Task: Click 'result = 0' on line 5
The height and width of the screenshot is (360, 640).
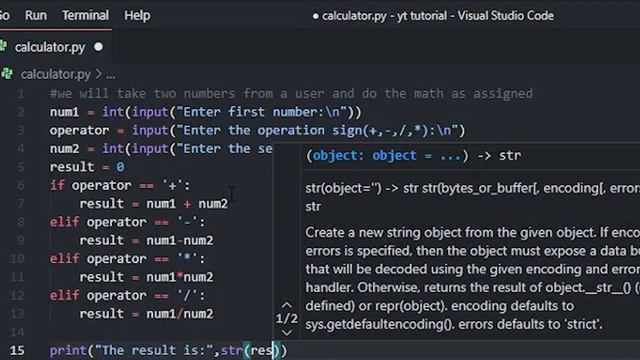Action: [x=87, y=167]
